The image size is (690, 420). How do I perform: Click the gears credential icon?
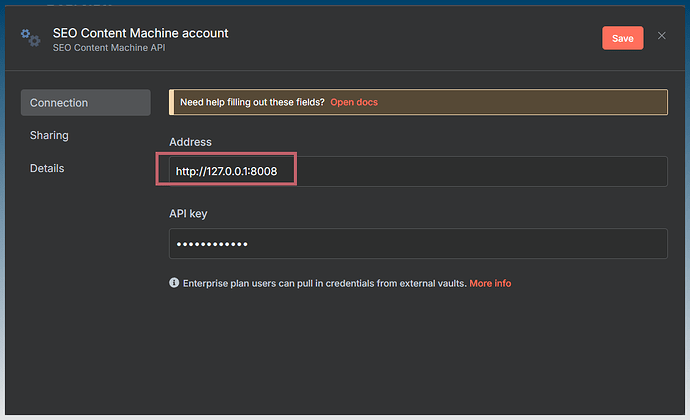pyautogui.click(x=30, y=38)
